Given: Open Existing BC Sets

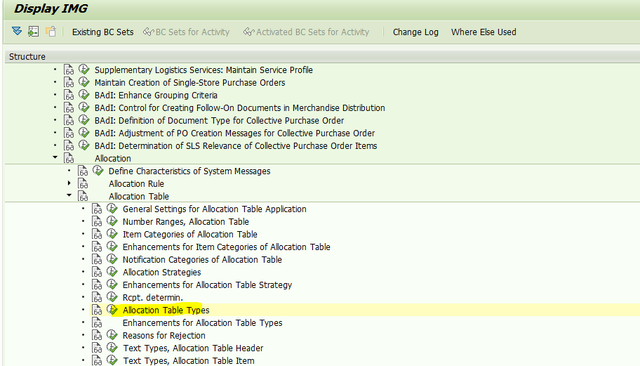Looking at the screenshot, I should pyautogui.click(x=103, y=32).
